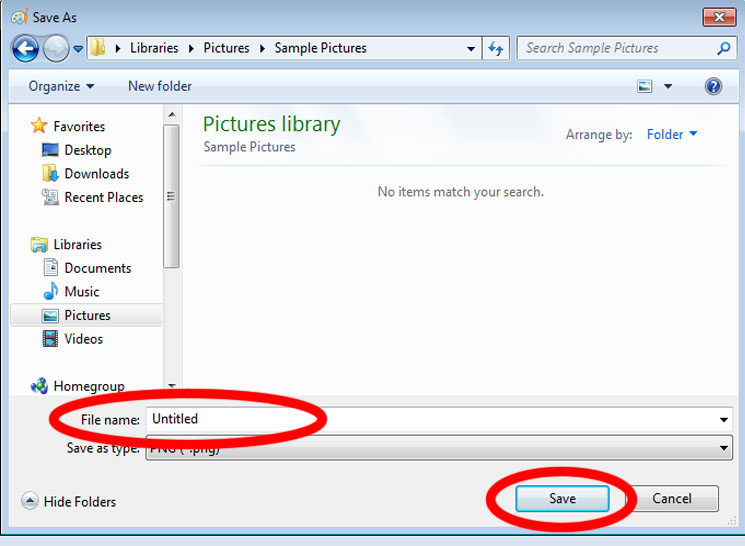The width and height of the screenshot is (745, 546).
Task: Click Pictures in the address breadcrumb
Action: 226,48
